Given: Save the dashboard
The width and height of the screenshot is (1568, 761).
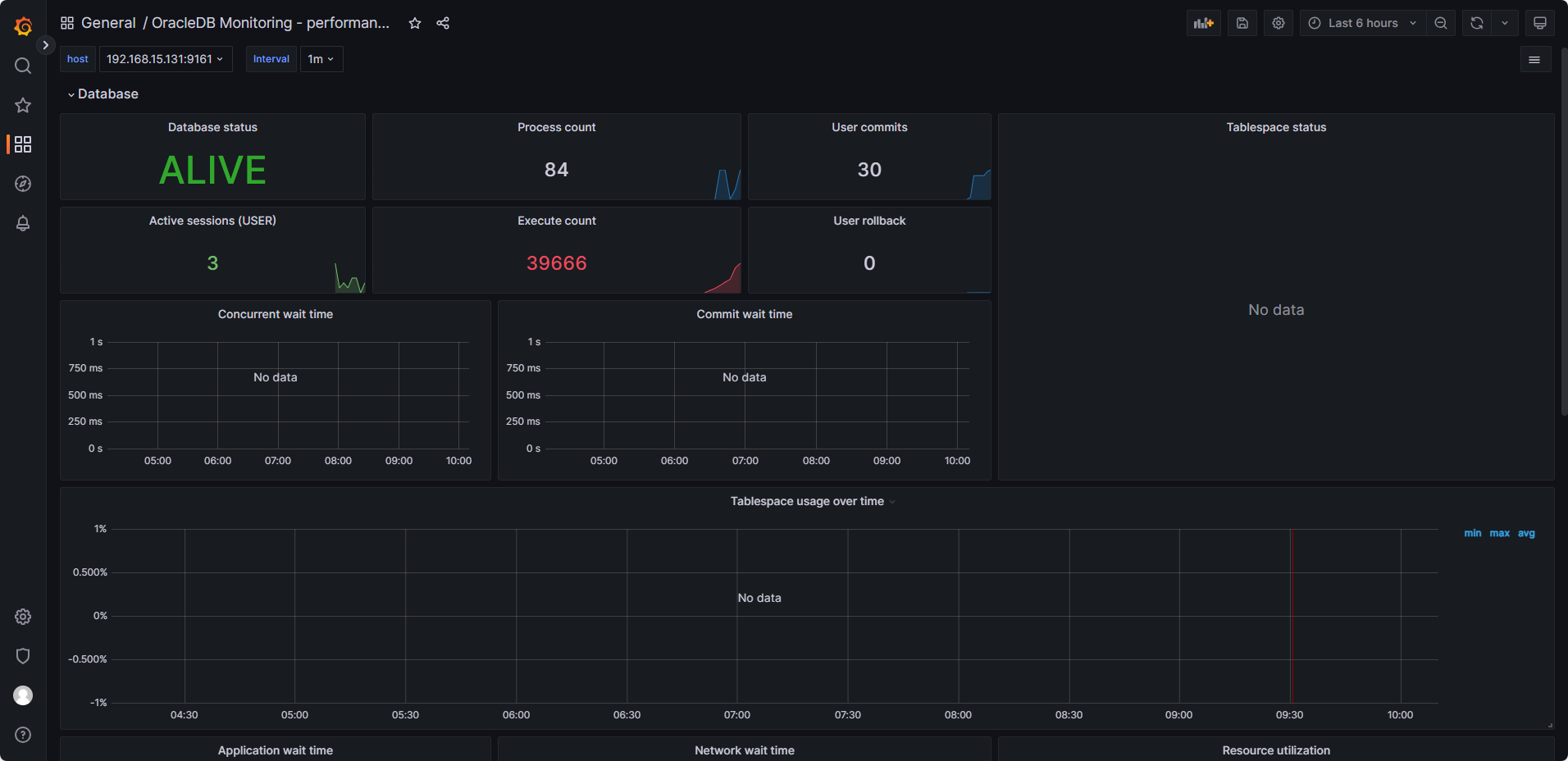Looking at the screenshot, I should [1242, 23].
